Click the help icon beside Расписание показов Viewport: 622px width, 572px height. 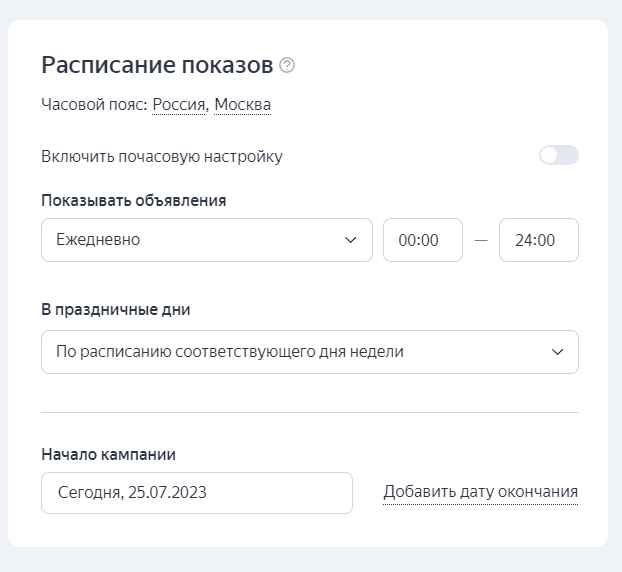pos(288,66)
